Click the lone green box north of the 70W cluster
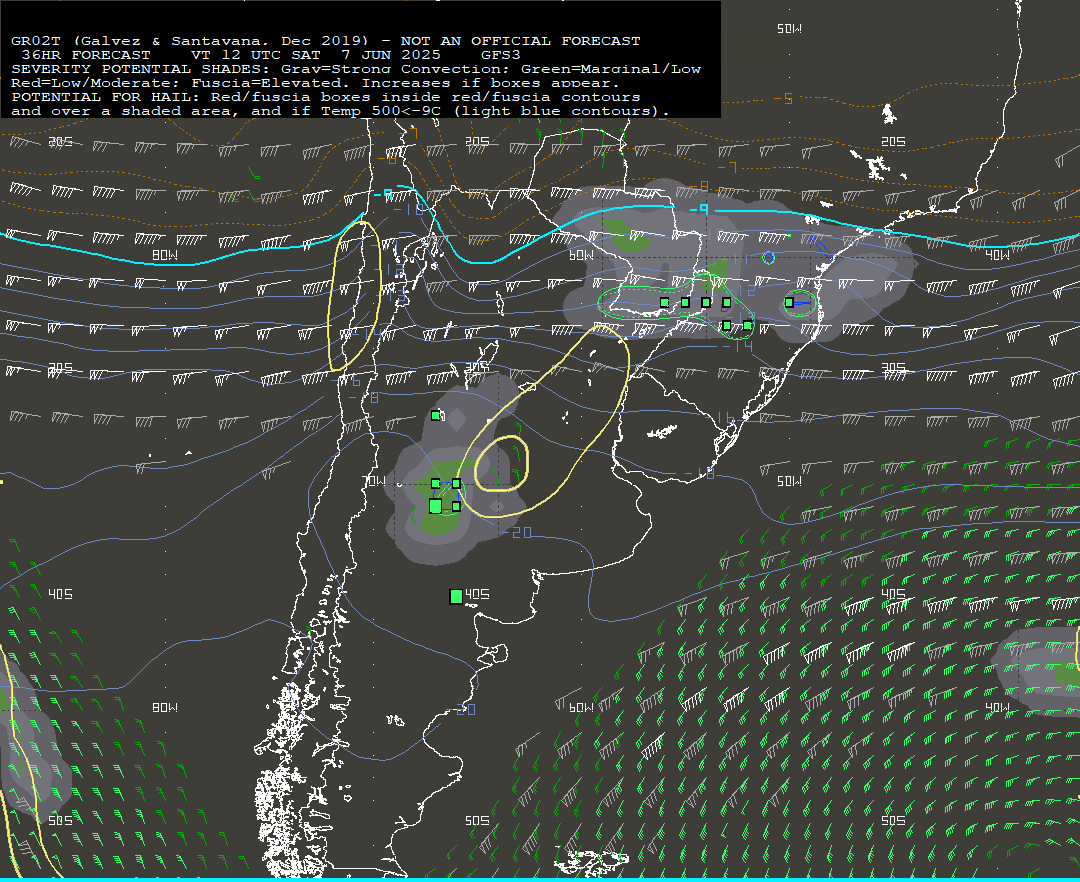The width and height of the screenshot is (1080, 882). [x=435, y=415]
